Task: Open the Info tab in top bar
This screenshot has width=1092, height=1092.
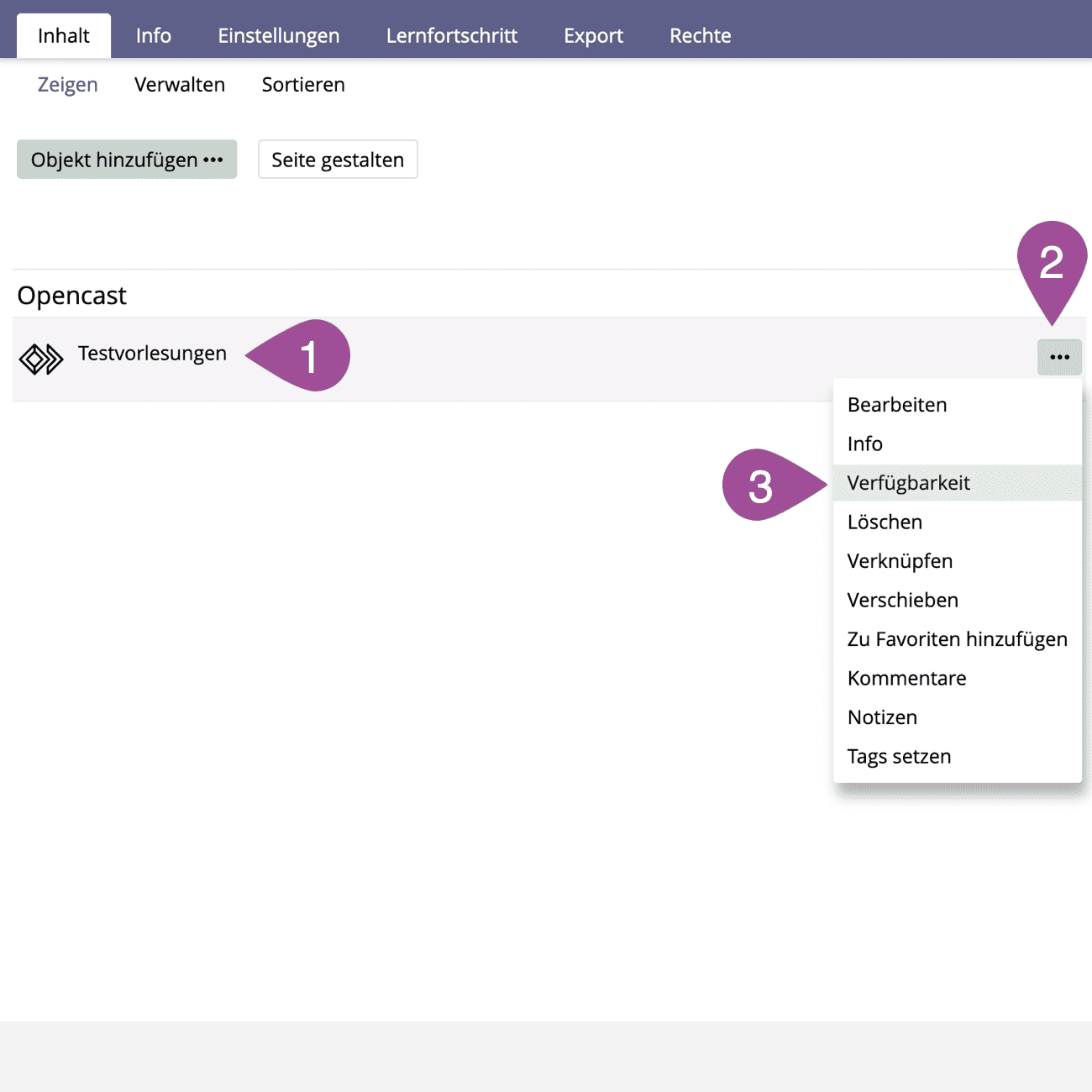Action: click(x=154, y=36)
